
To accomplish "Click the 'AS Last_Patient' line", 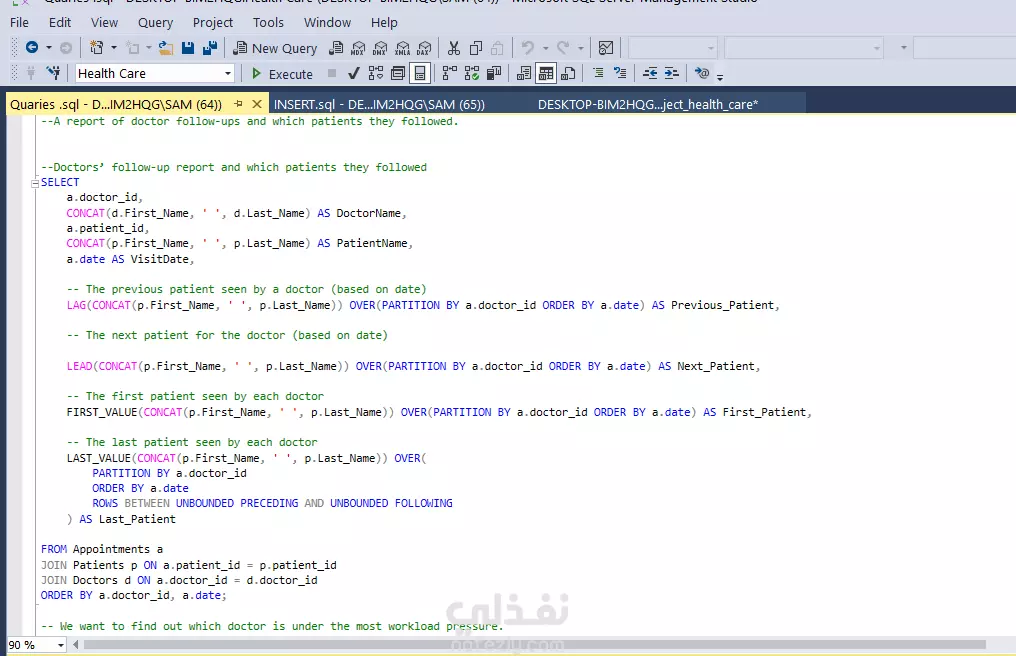I will [121, 519].
